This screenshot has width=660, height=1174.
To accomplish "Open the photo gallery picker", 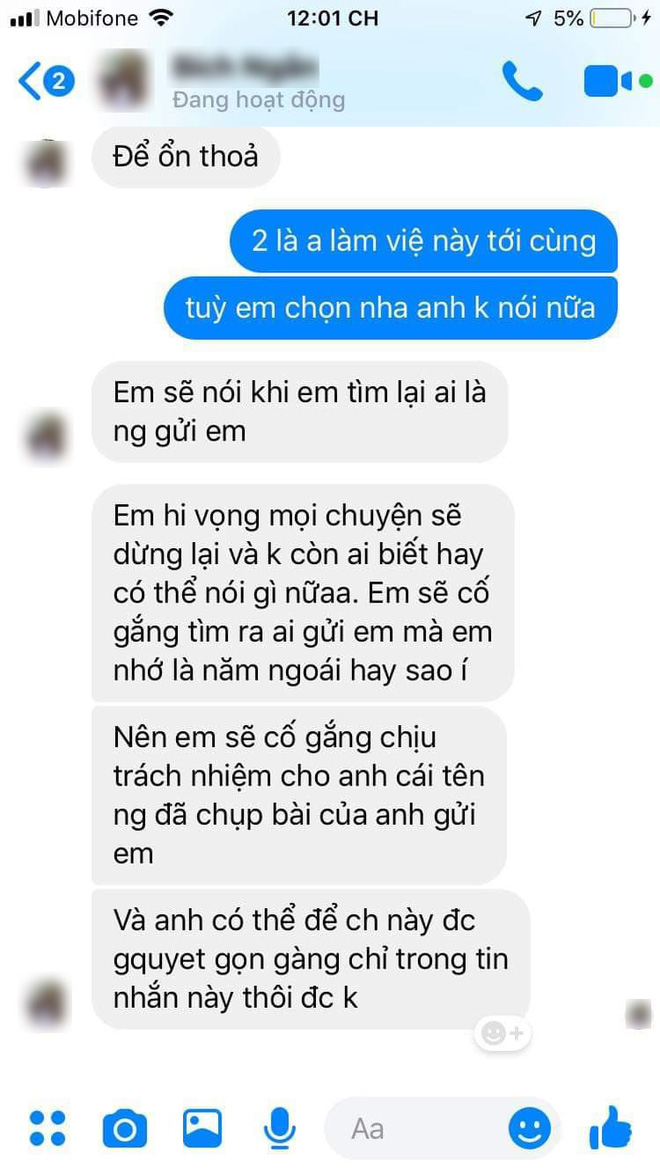I will (202, 1128).
